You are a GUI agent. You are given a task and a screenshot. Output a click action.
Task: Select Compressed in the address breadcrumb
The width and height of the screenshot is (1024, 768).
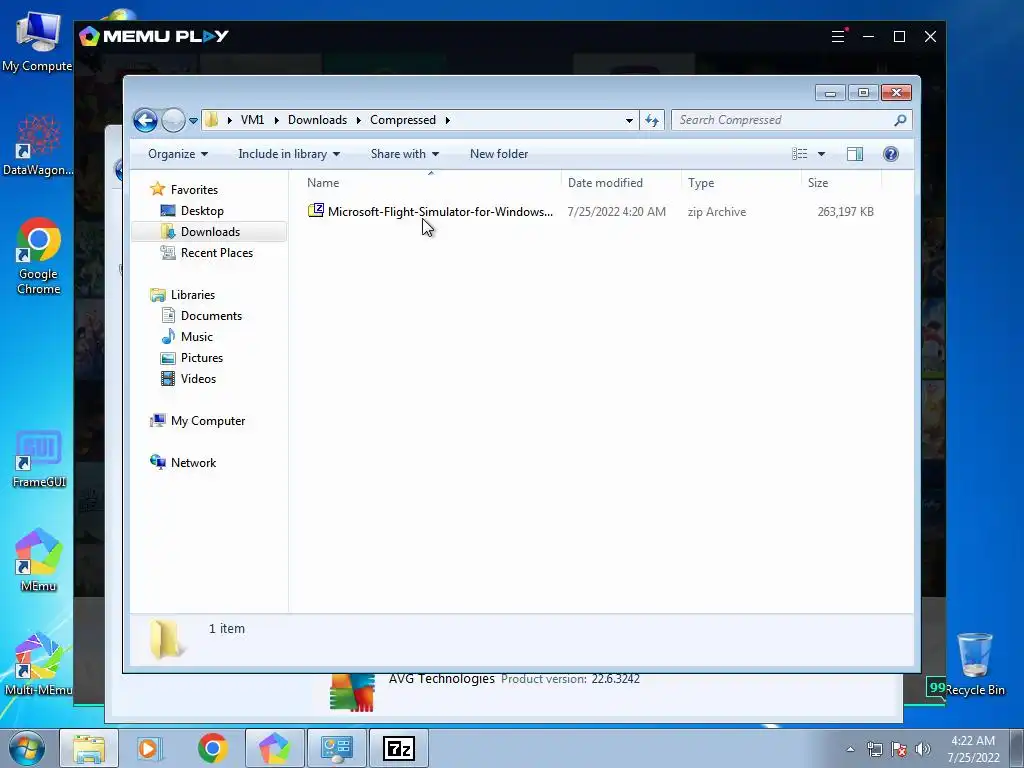click(x=403, y=120)
